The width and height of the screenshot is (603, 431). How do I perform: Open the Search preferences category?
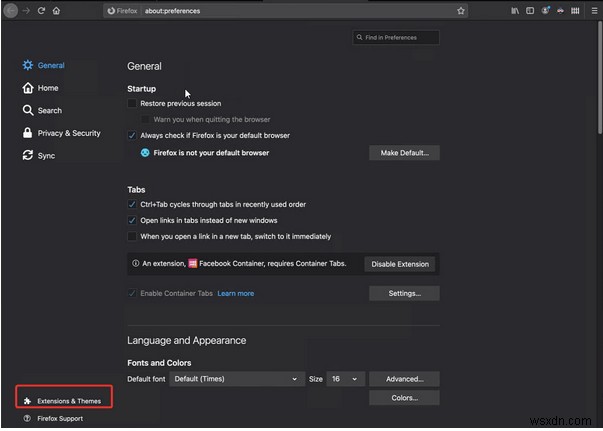coord(50,111)
